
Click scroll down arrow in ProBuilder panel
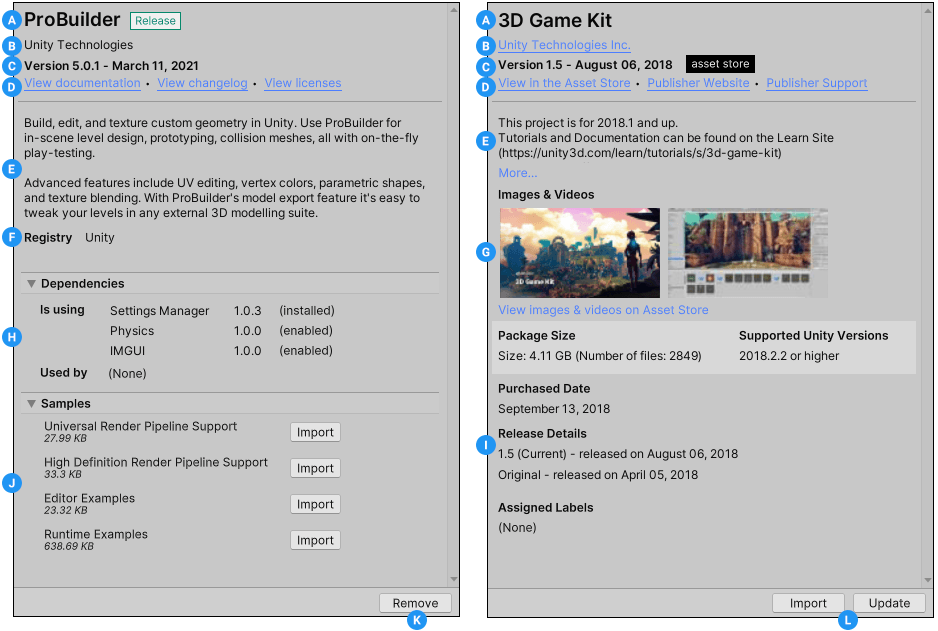(x=454, y=578)
